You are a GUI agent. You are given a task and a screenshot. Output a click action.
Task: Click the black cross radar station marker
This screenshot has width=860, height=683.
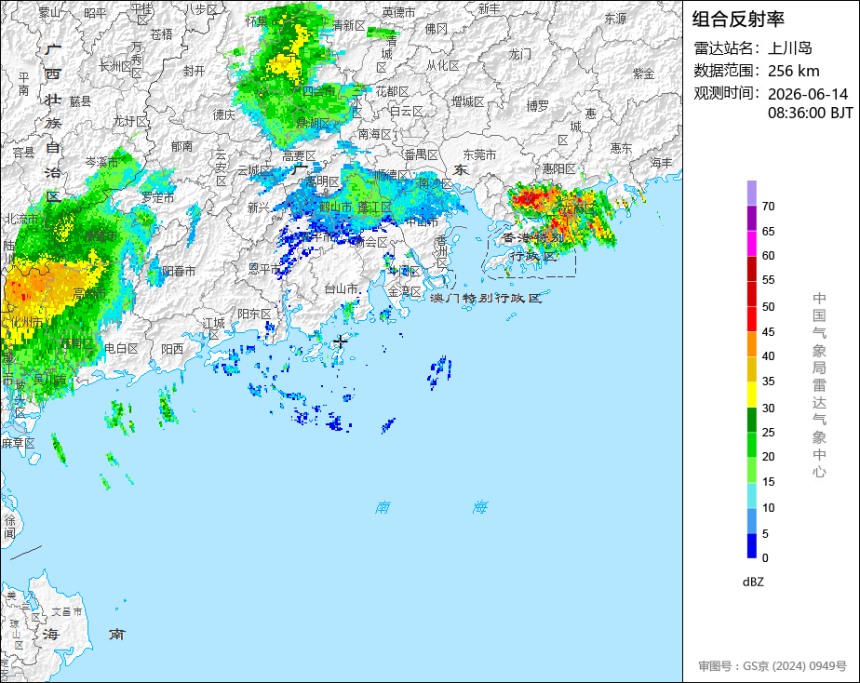coord(341,341)
